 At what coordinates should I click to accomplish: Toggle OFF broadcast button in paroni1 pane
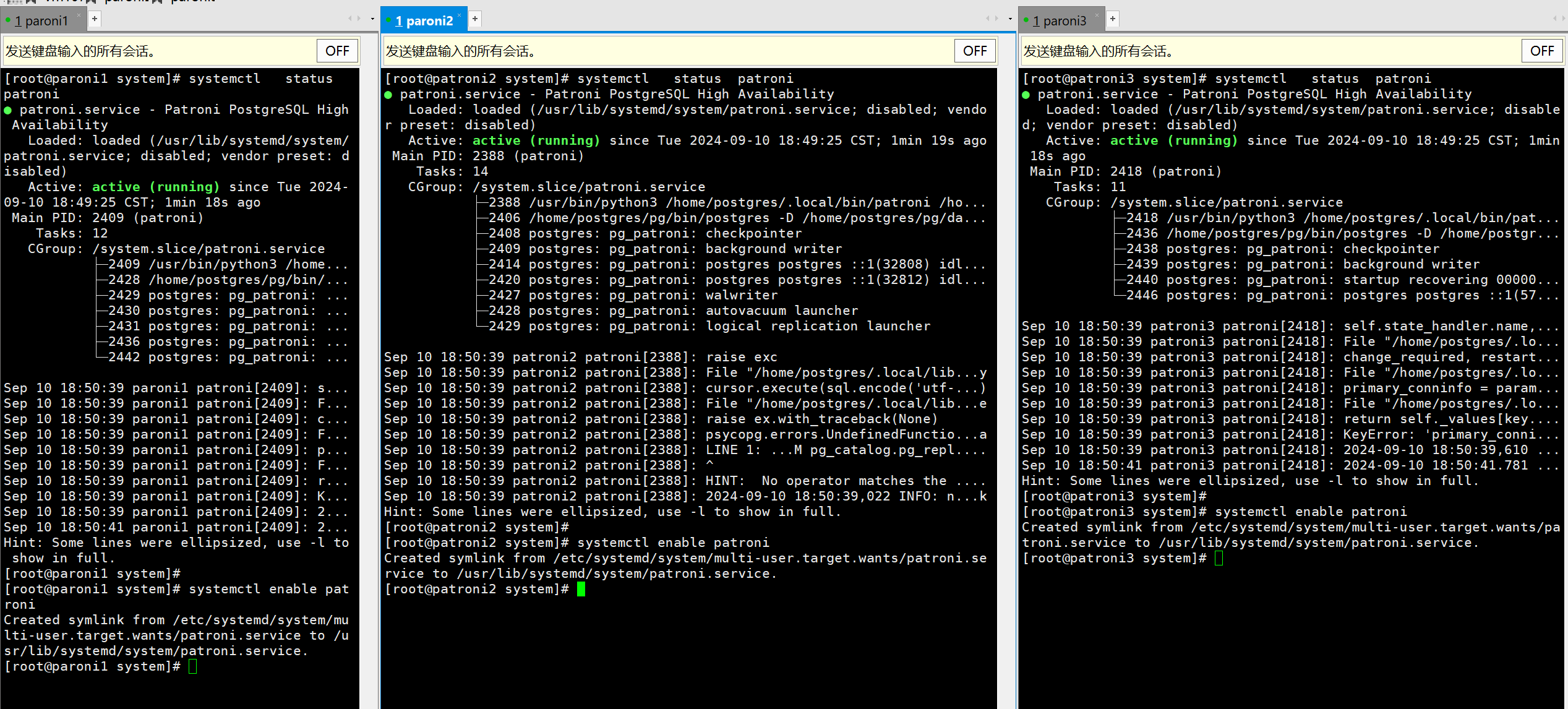pyautogui.click(x=337, y=51)
